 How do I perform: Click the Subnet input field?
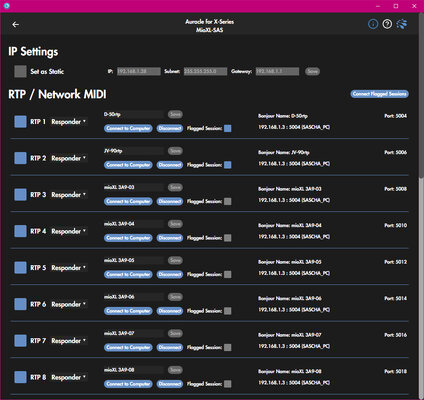pyautogui.click(x=205, y=71)
